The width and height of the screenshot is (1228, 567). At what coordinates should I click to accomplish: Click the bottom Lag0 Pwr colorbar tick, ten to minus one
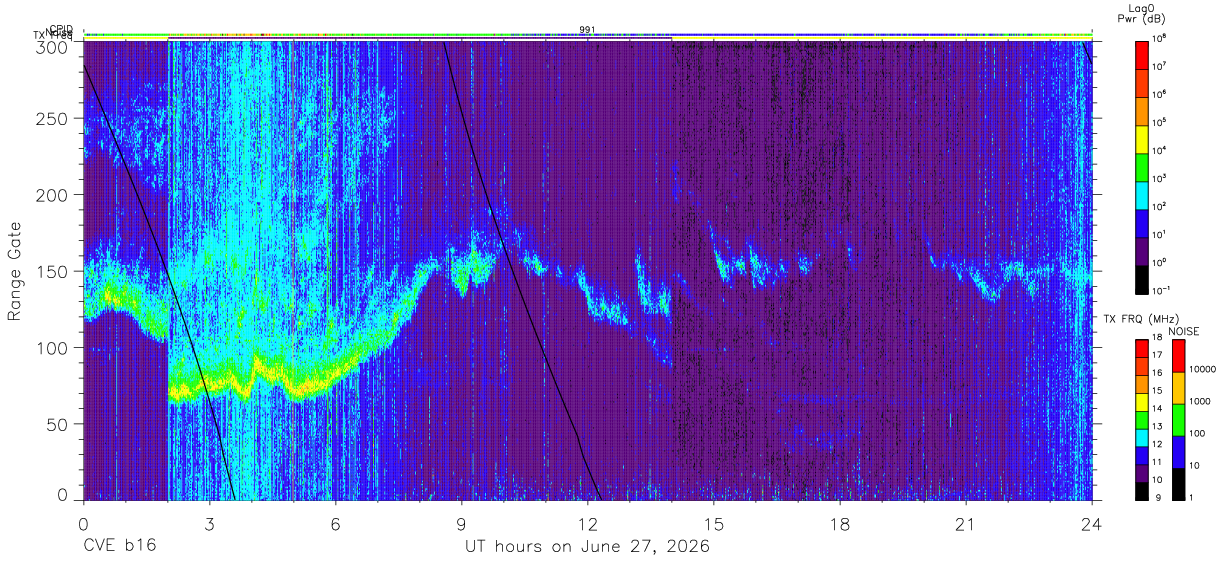[x=1162, y=289]
